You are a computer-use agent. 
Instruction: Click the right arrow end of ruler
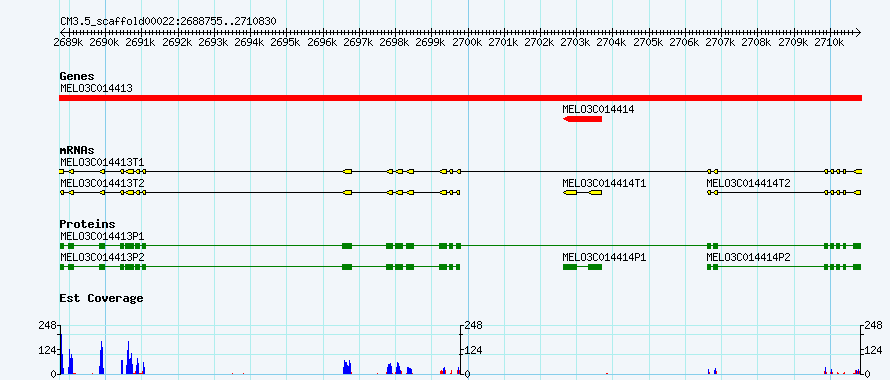tap(859, 32)
